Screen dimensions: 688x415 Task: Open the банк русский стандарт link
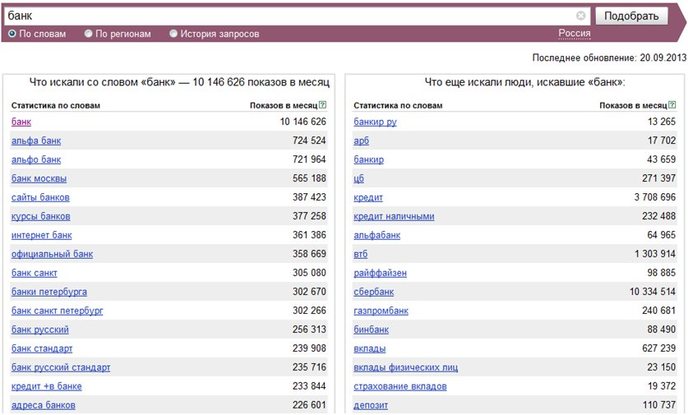pos(61,367)
